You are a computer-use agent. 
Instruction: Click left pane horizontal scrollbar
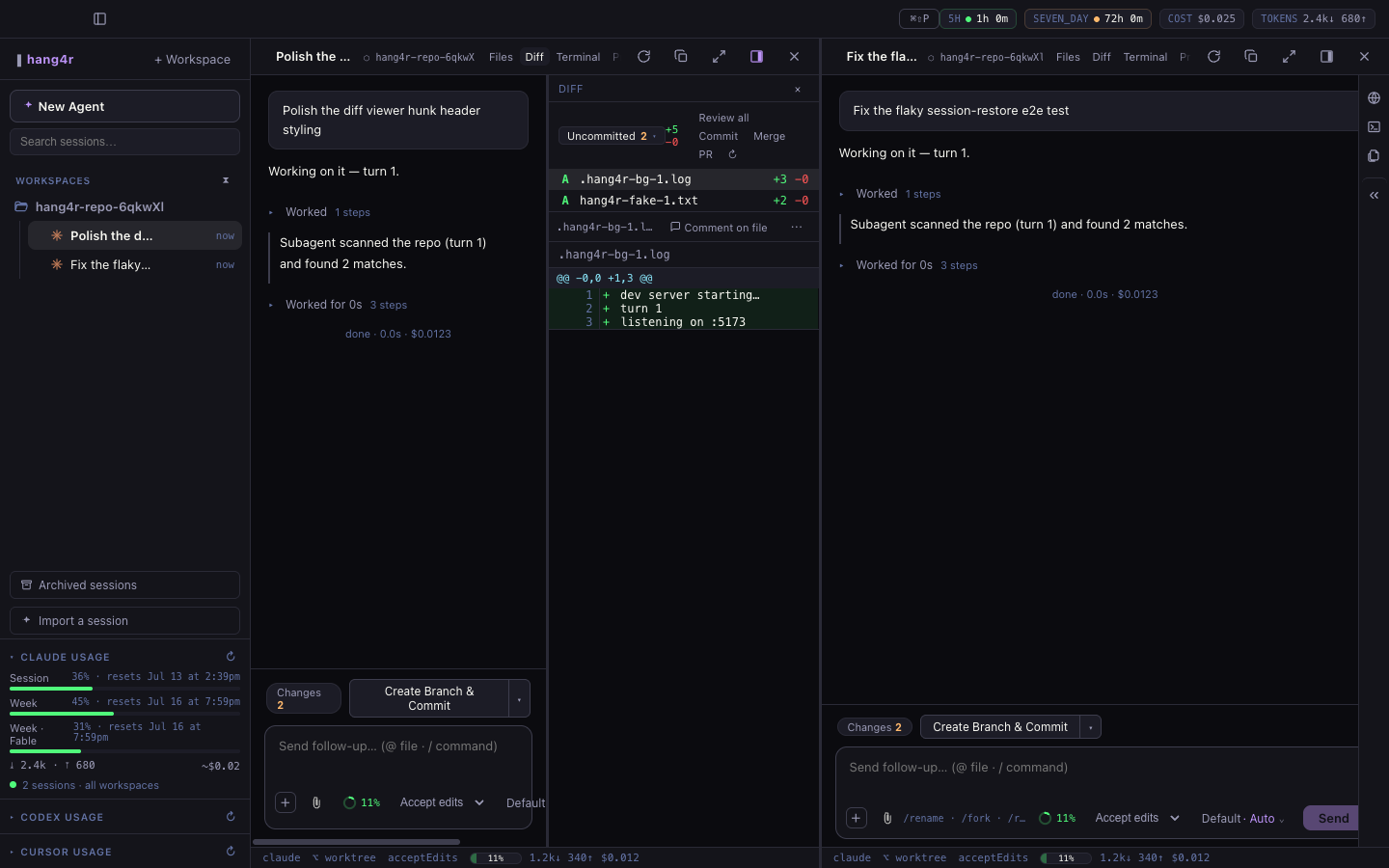pos(356,842)
